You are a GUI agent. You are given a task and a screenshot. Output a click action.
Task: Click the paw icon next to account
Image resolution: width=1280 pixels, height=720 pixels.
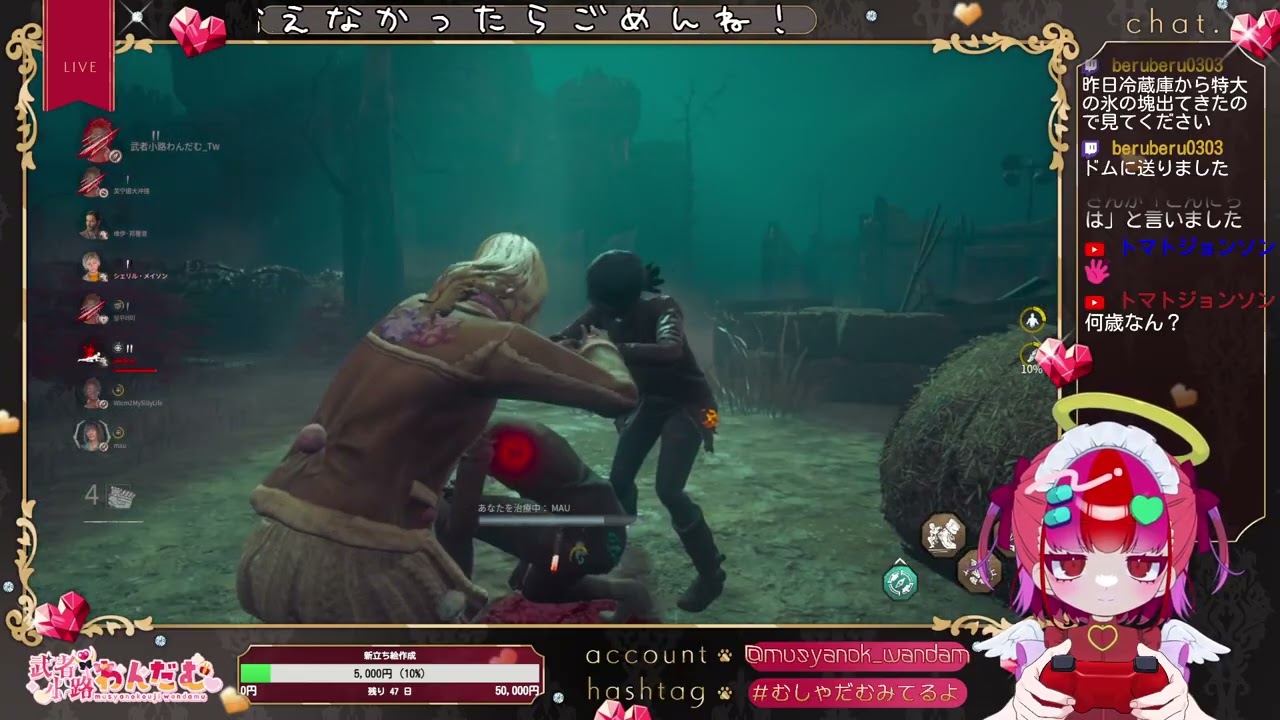click(x=724, y=656)
